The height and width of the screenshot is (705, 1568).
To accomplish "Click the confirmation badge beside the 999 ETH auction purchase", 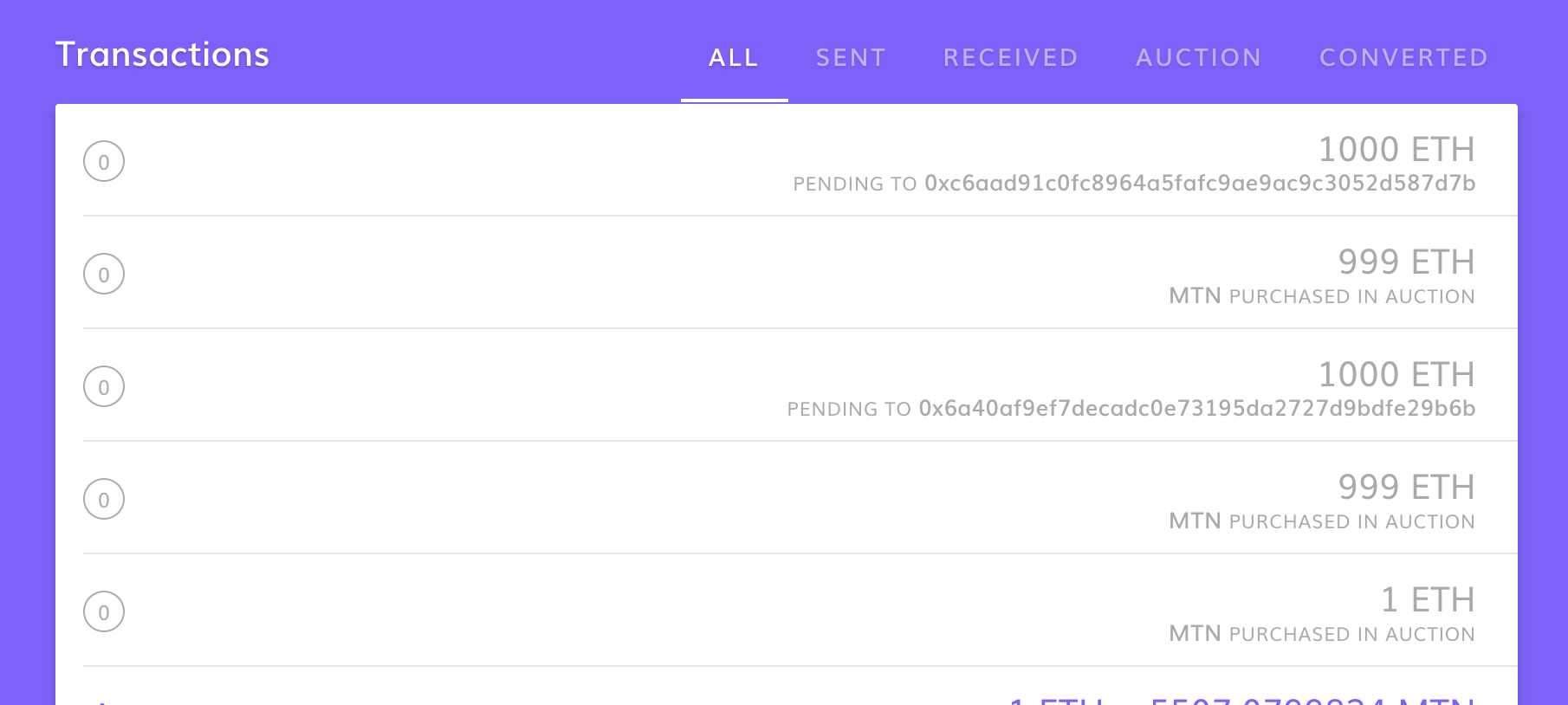I will coord(104,274).
